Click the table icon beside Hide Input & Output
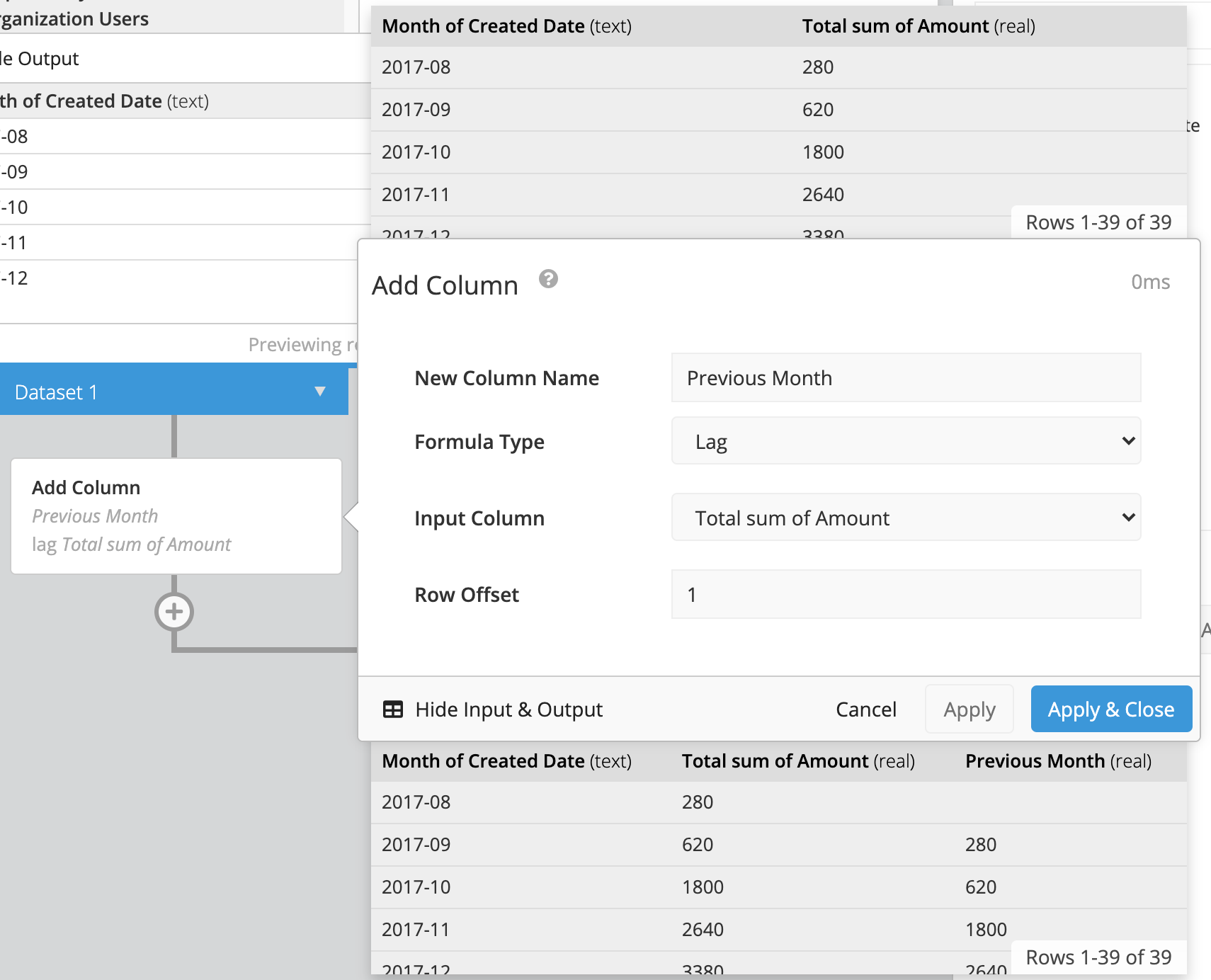This screenshot has width=1211, height=980. [x=393, y=710]
